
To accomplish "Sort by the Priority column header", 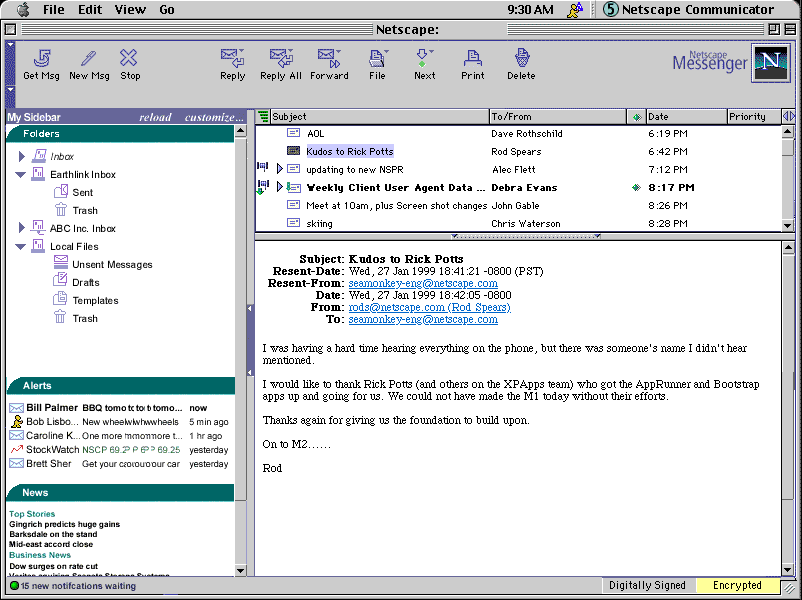I will click(x=754, y=117).
